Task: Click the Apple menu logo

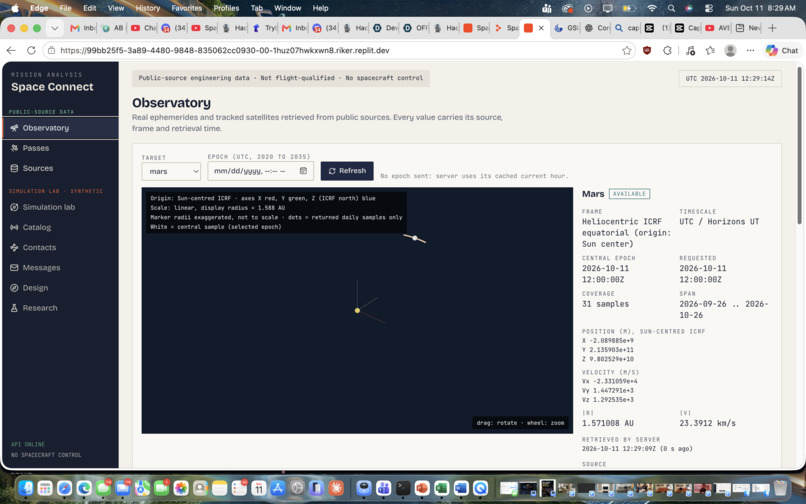Action: 15,8
